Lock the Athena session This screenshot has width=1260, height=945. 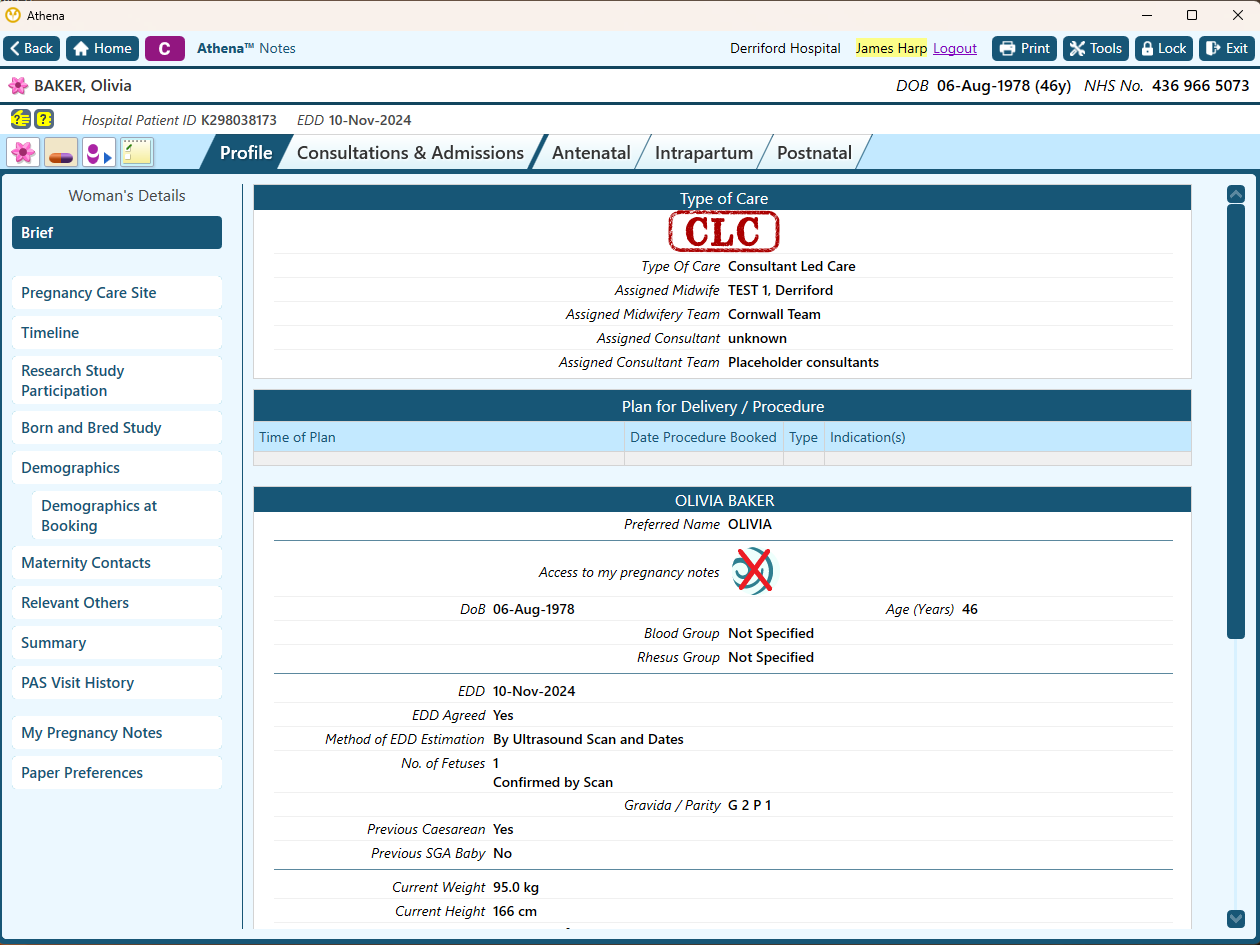click(x=1164, y=48)
